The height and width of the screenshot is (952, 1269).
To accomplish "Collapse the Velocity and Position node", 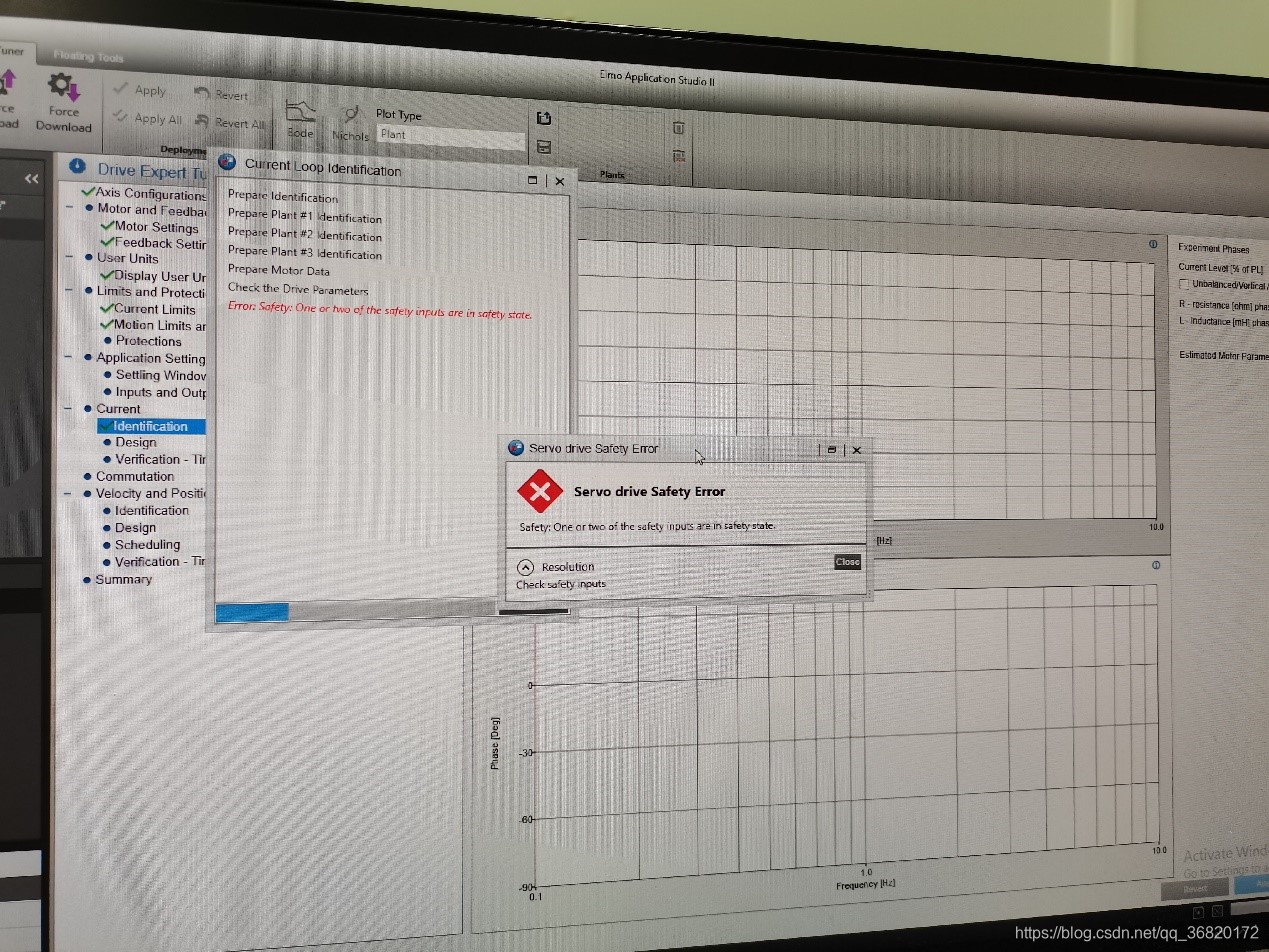I will click(70, 493).
